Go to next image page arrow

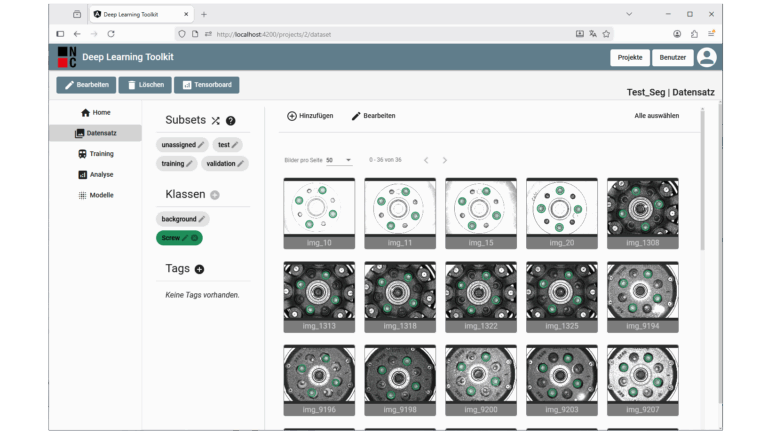(445, 160)
